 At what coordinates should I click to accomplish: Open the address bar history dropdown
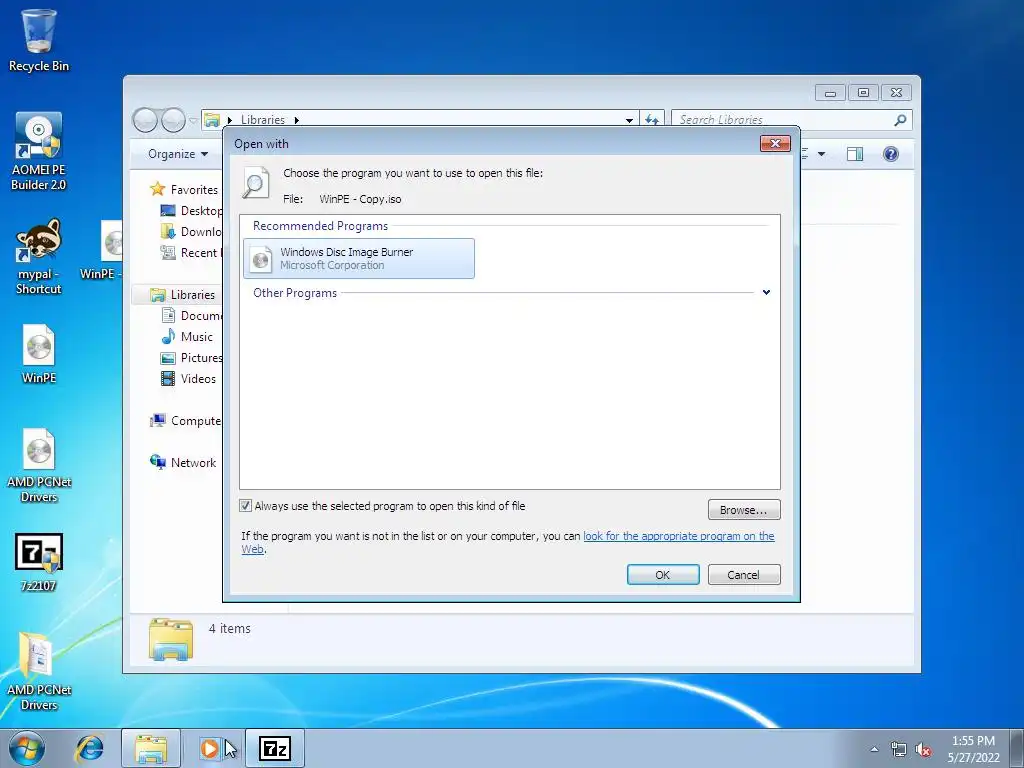(629, 120)
